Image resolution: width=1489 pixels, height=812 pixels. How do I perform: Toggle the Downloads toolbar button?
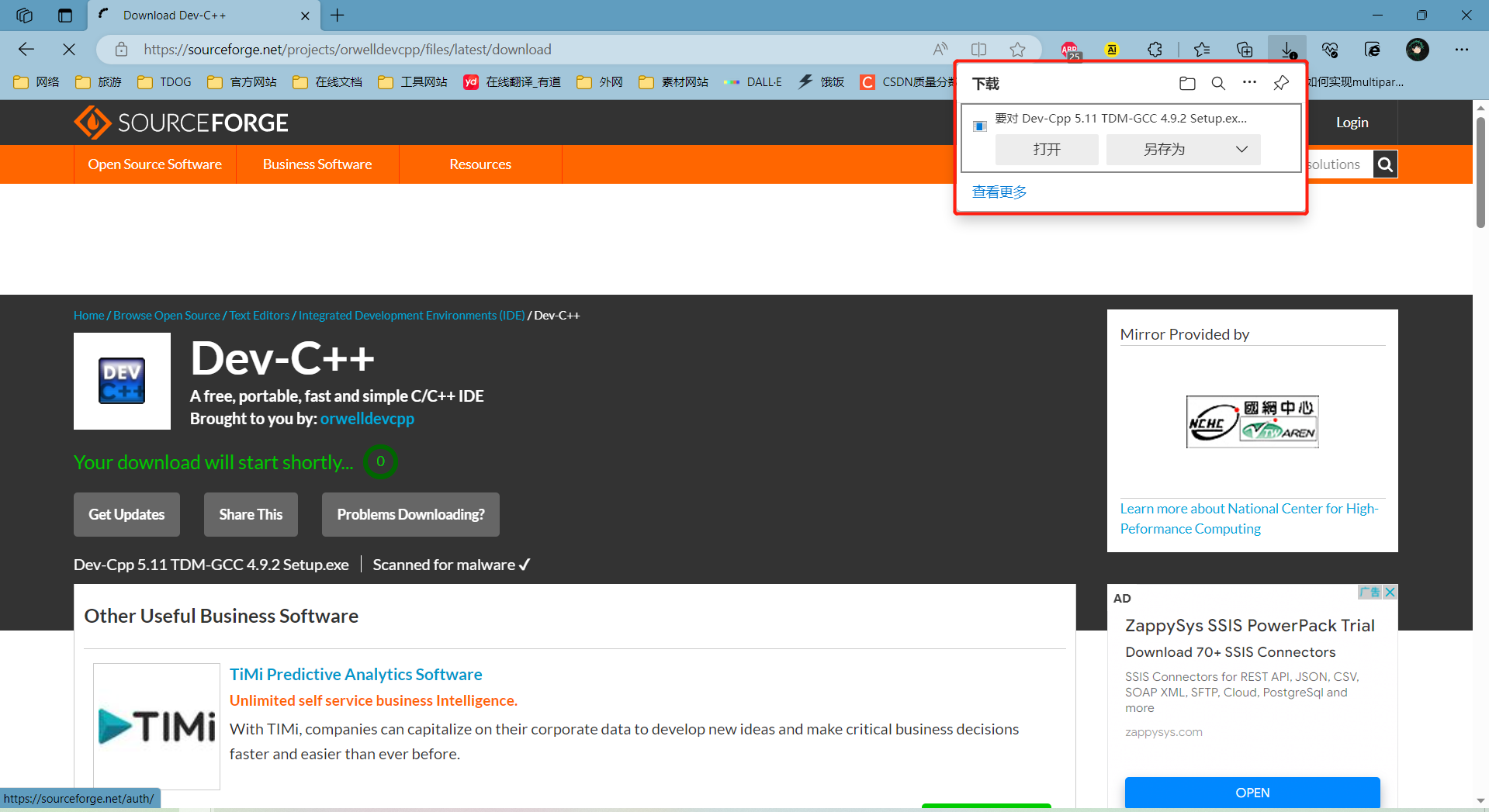coord(1288,50)
